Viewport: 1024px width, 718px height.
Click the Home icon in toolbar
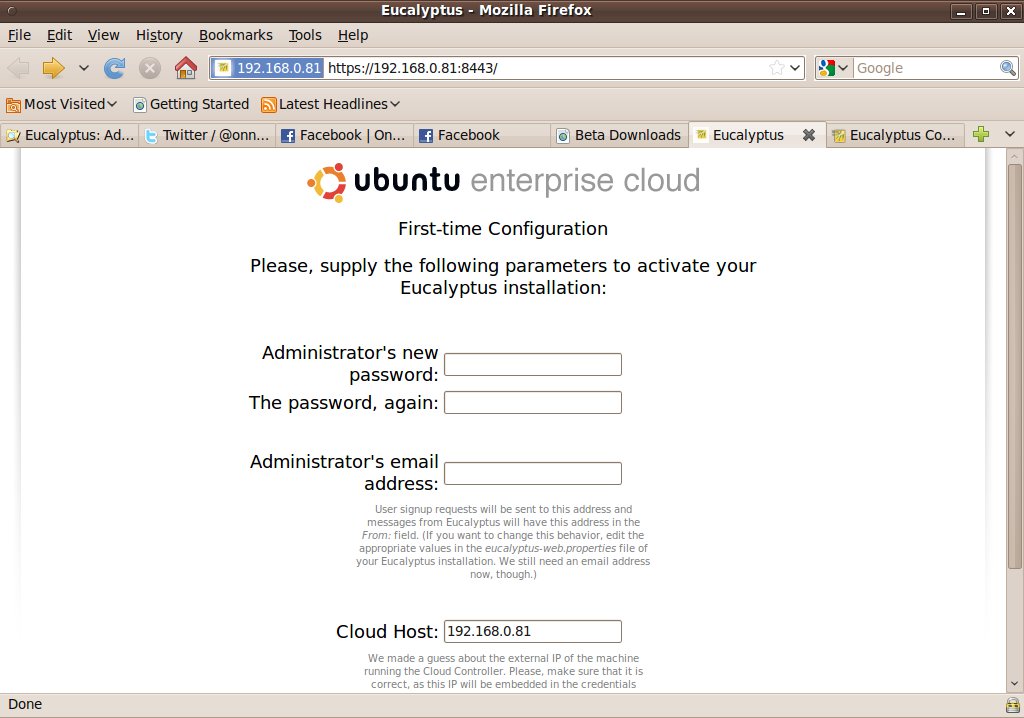click(x=186, y=68)
